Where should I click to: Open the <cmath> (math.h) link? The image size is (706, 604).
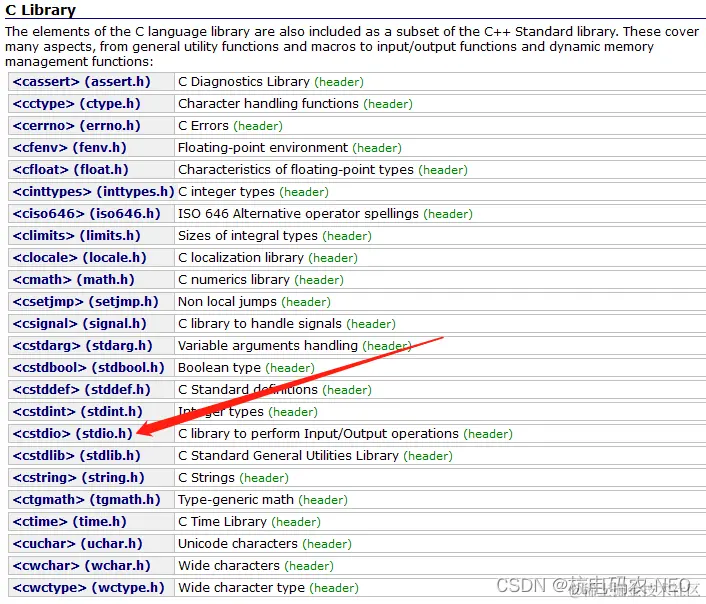coord(73,280)
